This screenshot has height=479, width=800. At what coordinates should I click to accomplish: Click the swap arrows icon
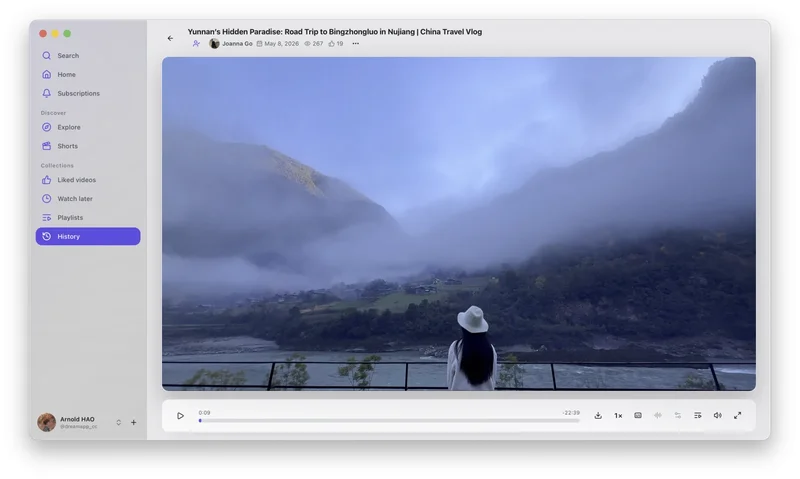[x=678, y=416]
